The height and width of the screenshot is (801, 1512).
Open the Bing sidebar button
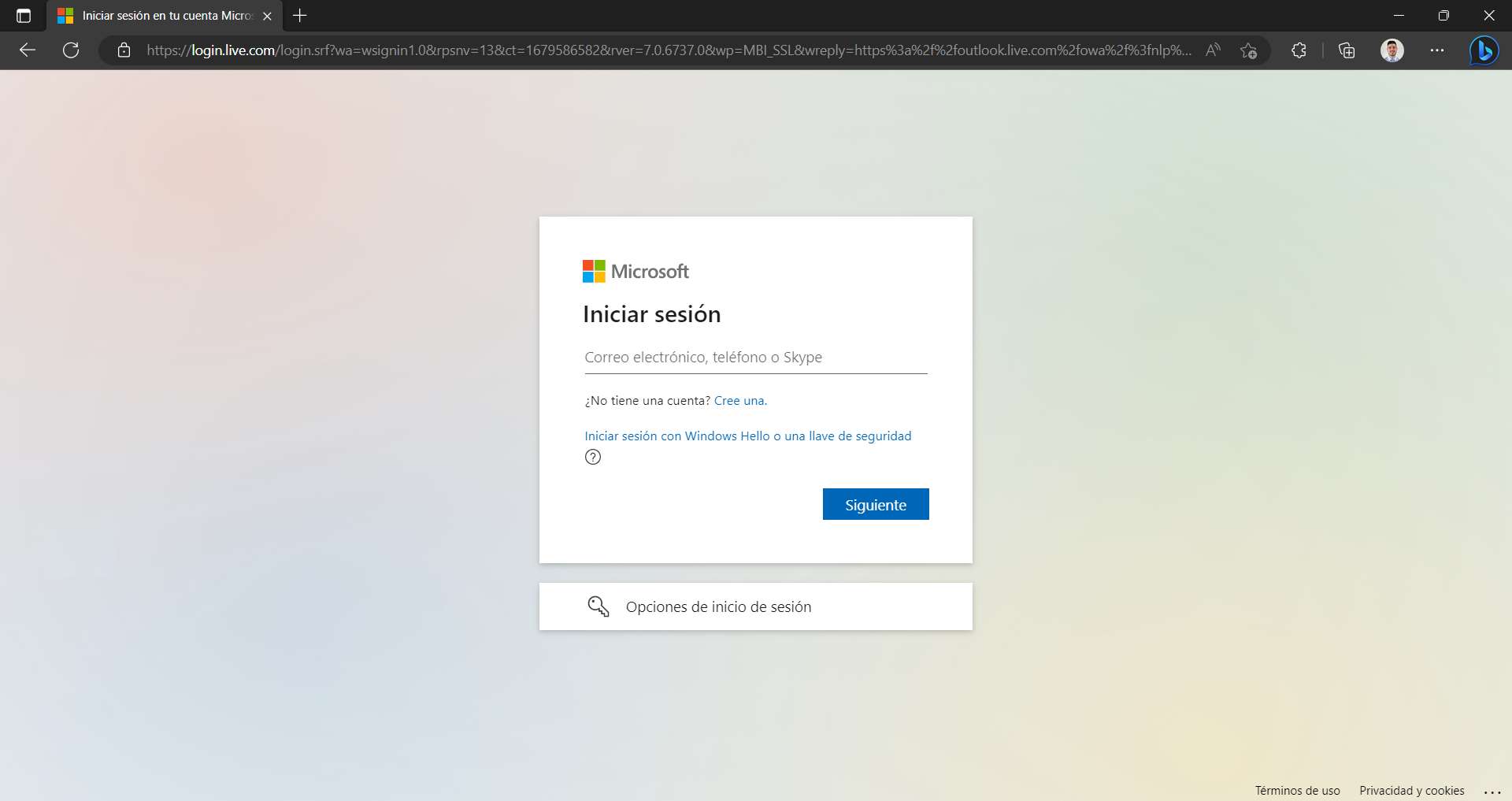pos(1484,50)
